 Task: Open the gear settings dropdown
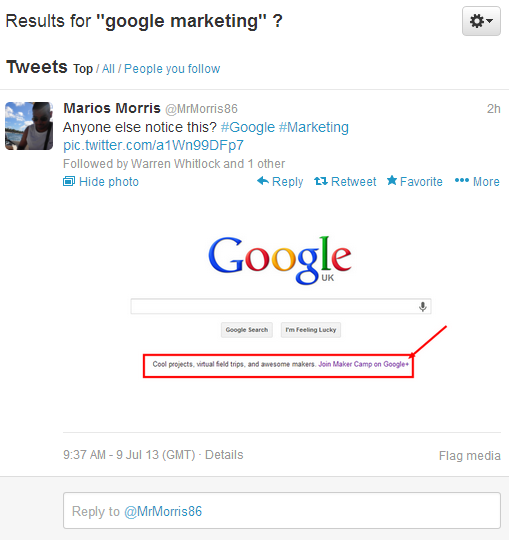(481, 21)
